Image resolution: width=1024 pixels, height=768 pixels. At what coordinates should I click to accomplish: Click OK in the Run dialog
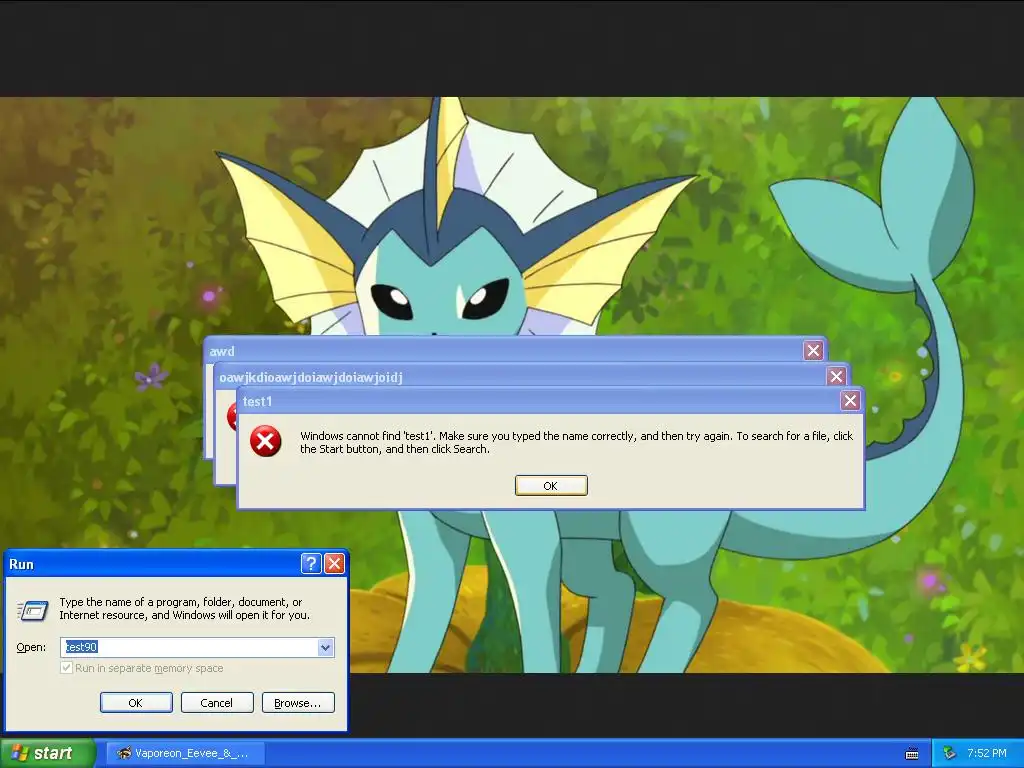(x=136, y=703)
